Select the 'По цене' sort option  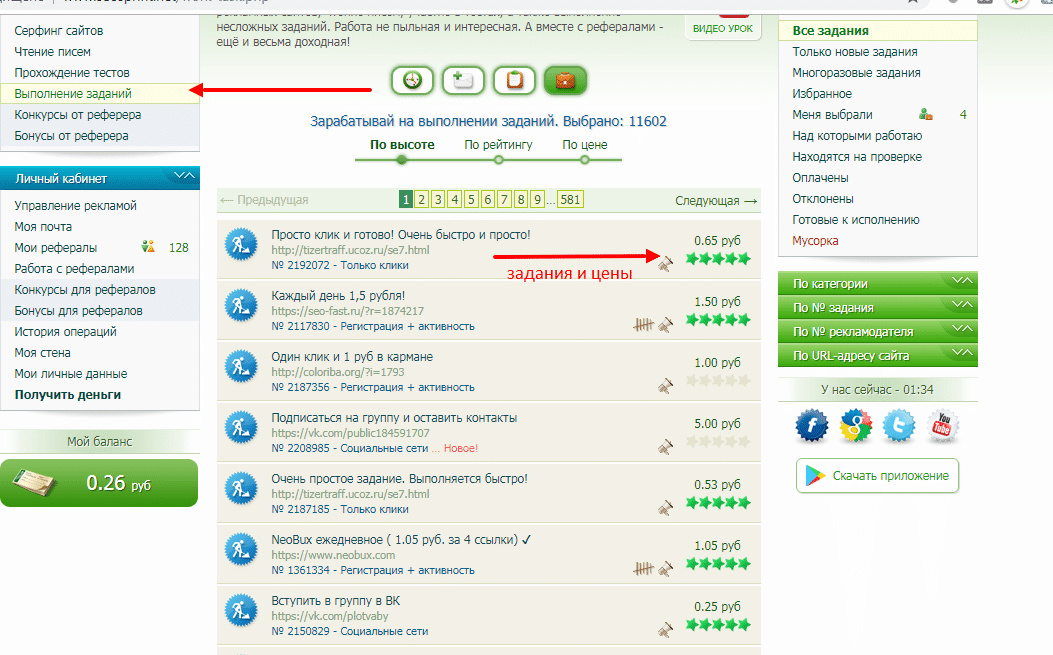point(584,145)
